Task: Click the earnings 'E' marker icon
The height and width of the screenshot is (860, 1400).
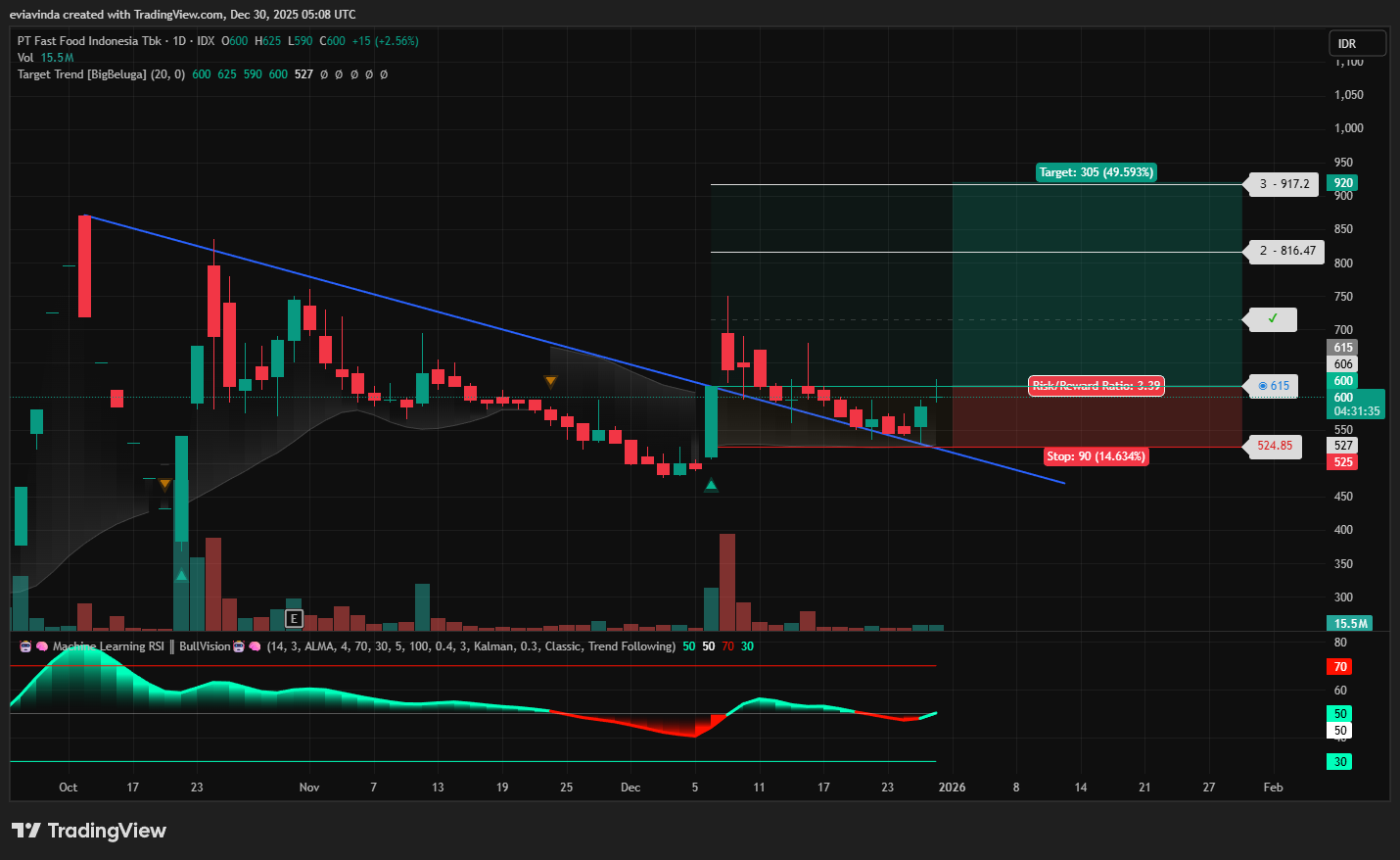Action: 294,618
